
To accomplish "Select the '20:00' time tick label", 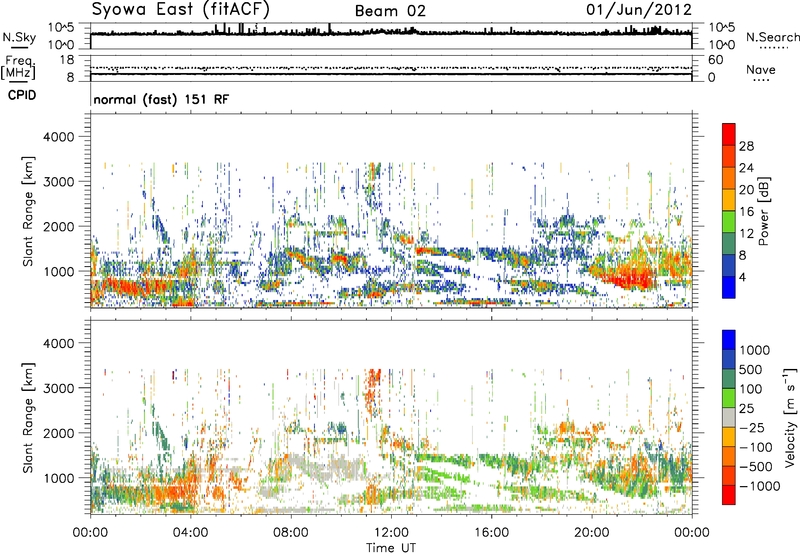I will pos(591,533).
